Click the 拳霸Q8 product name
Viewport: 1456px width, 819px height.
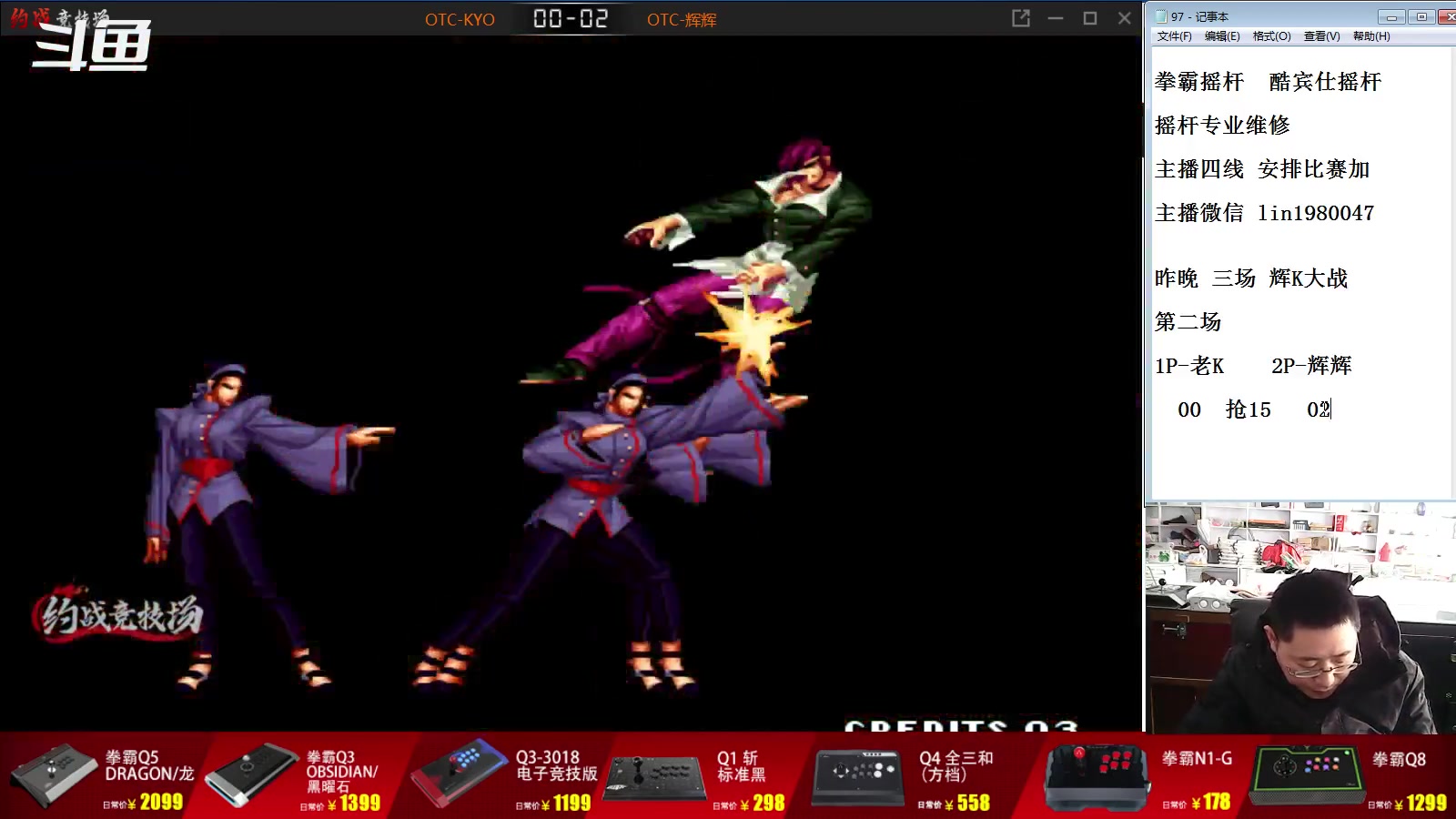[1399, 759]
